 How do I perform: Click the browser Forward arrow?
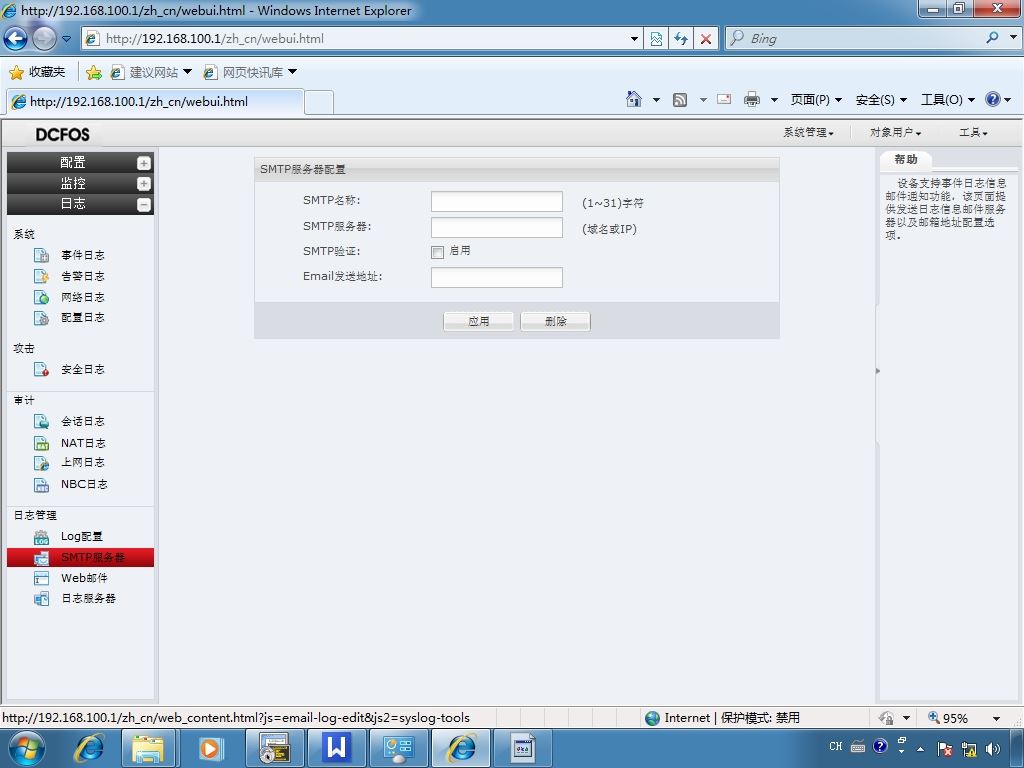44,39
